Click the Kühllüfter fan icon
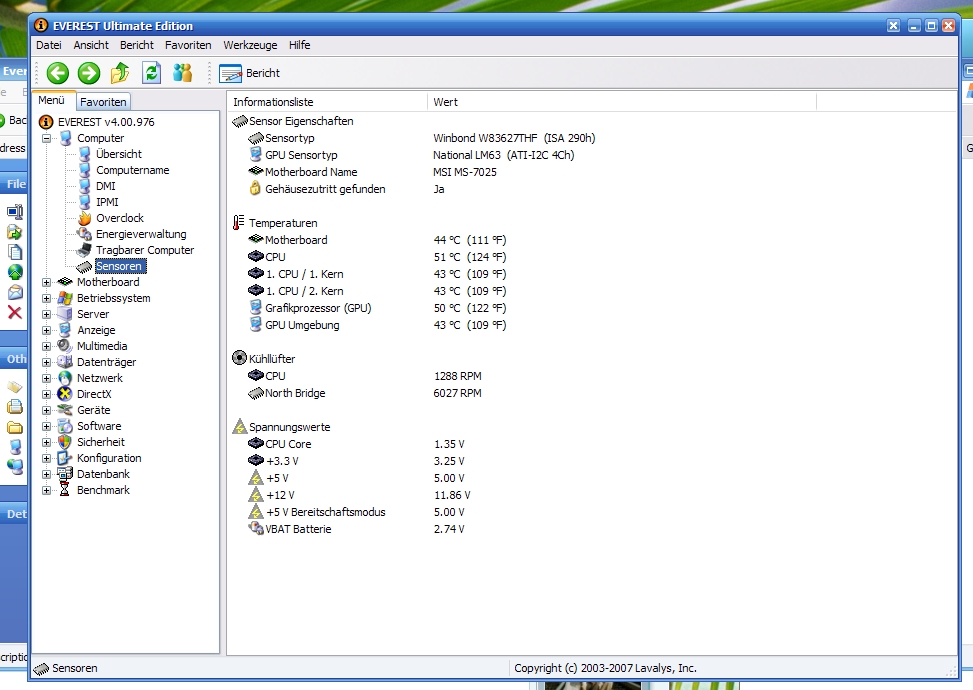 [240, 358]
